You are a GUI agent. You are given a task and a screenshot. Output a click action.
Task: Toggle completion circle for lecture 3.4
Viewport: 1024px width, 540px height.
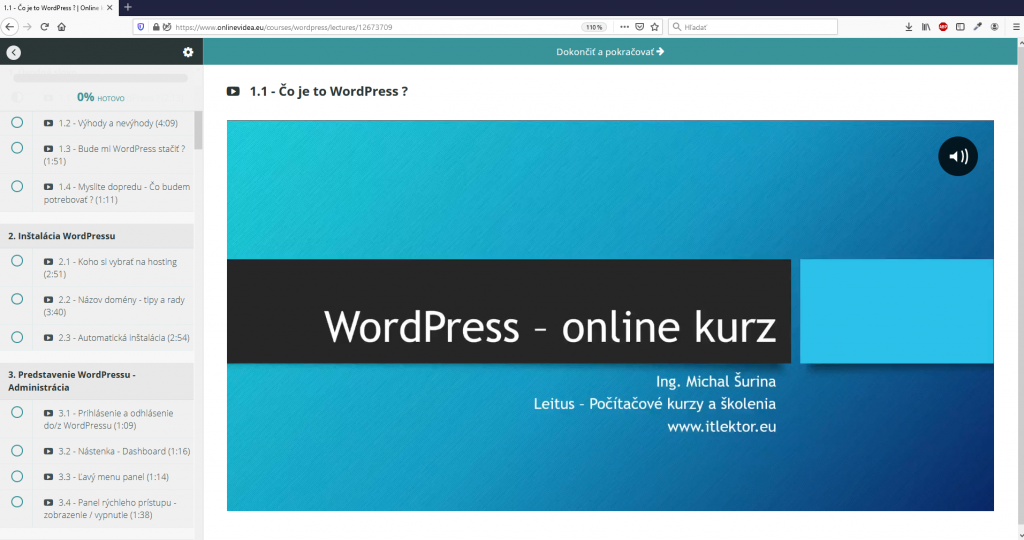point(17,501)
